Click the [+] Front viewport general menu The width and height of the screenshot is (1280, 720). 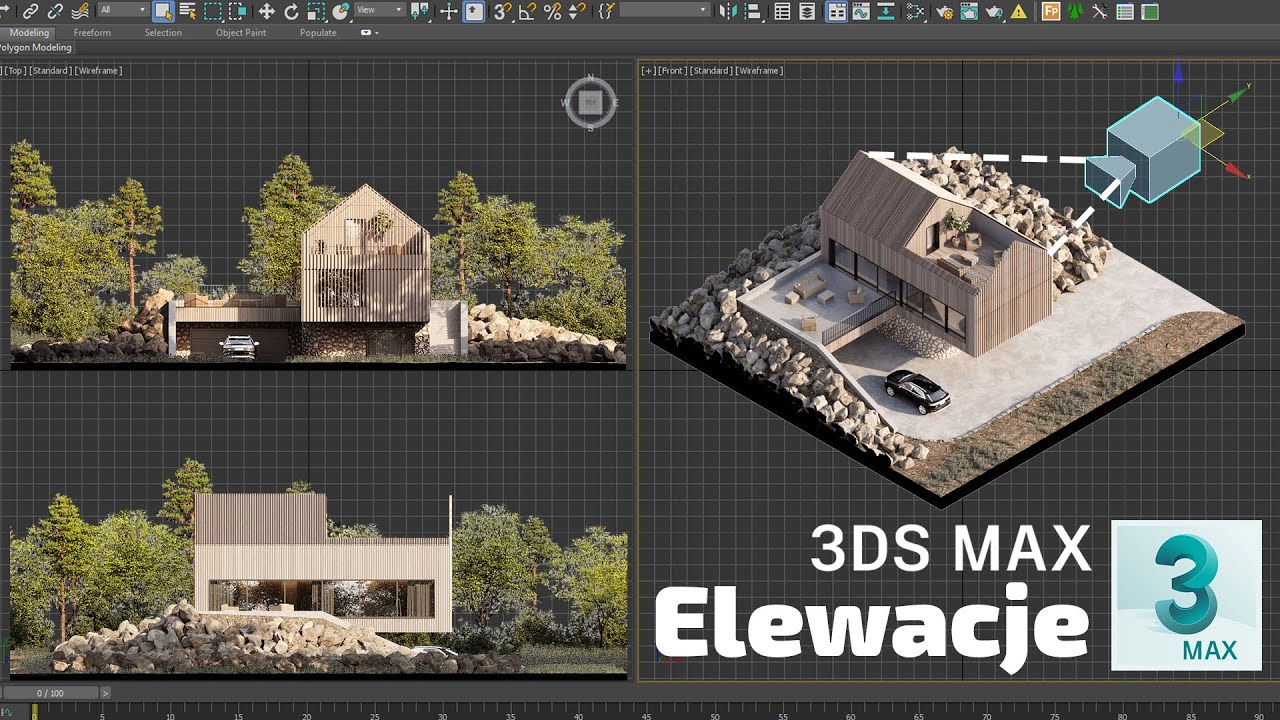point(648,71)
